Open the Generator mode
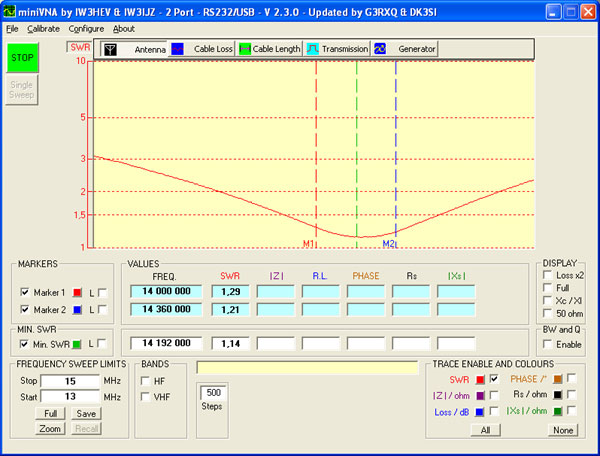The width and height of the screenshot is (600, 456). click(380, 48)
